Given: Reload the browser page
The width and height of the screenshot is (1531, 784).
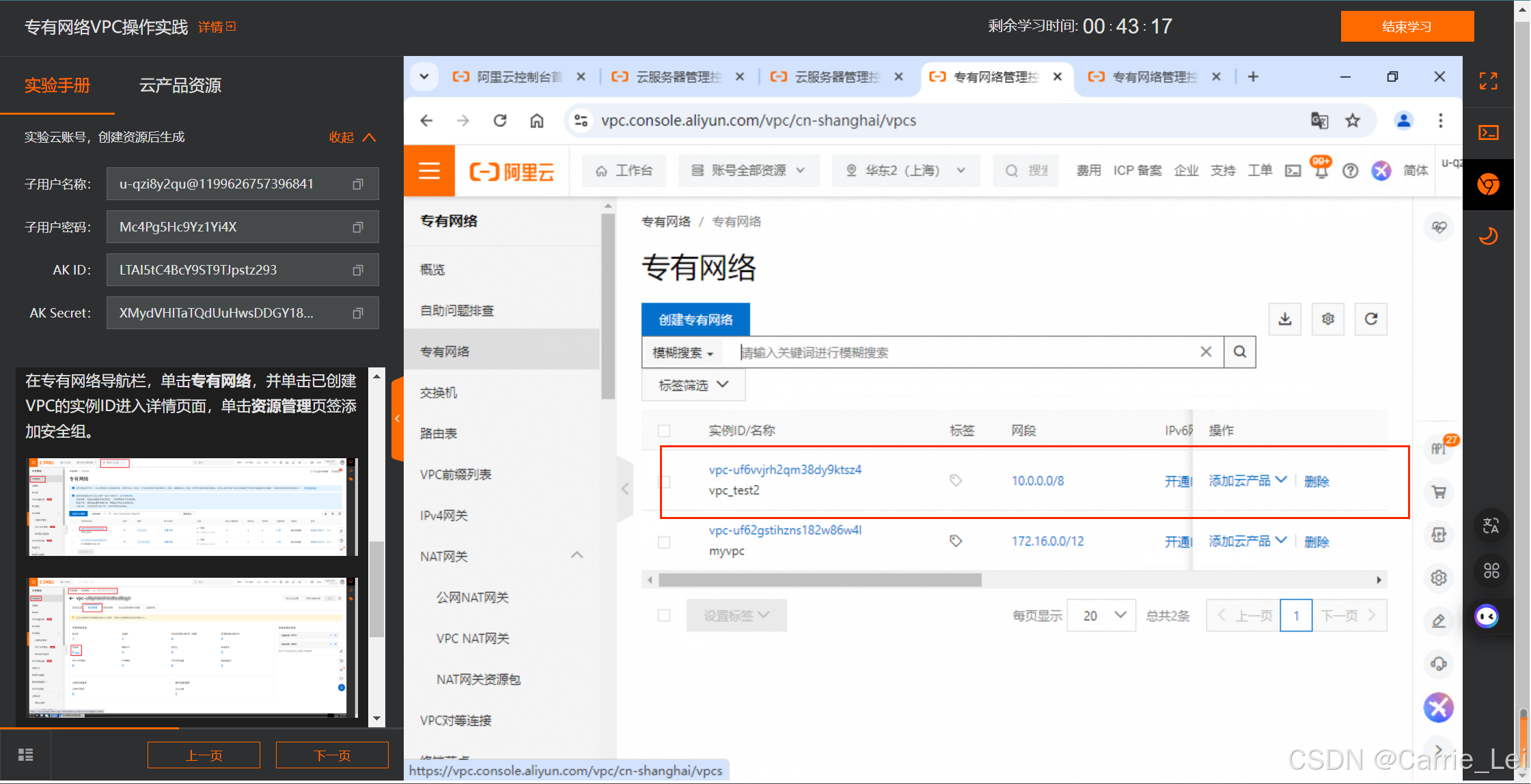Looking at the screenshot, I should (x=500, y=121).
